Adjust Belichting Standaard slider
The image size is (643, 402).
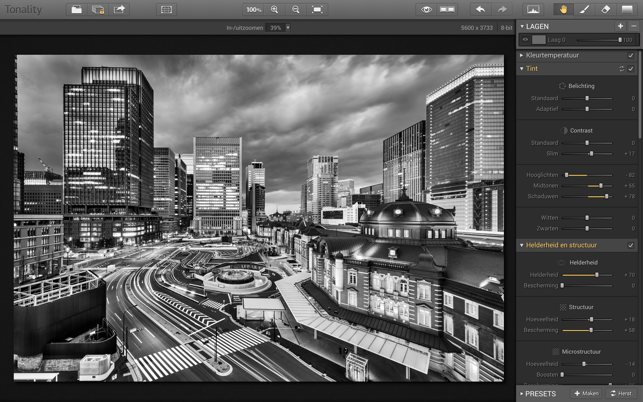point(587,98)
